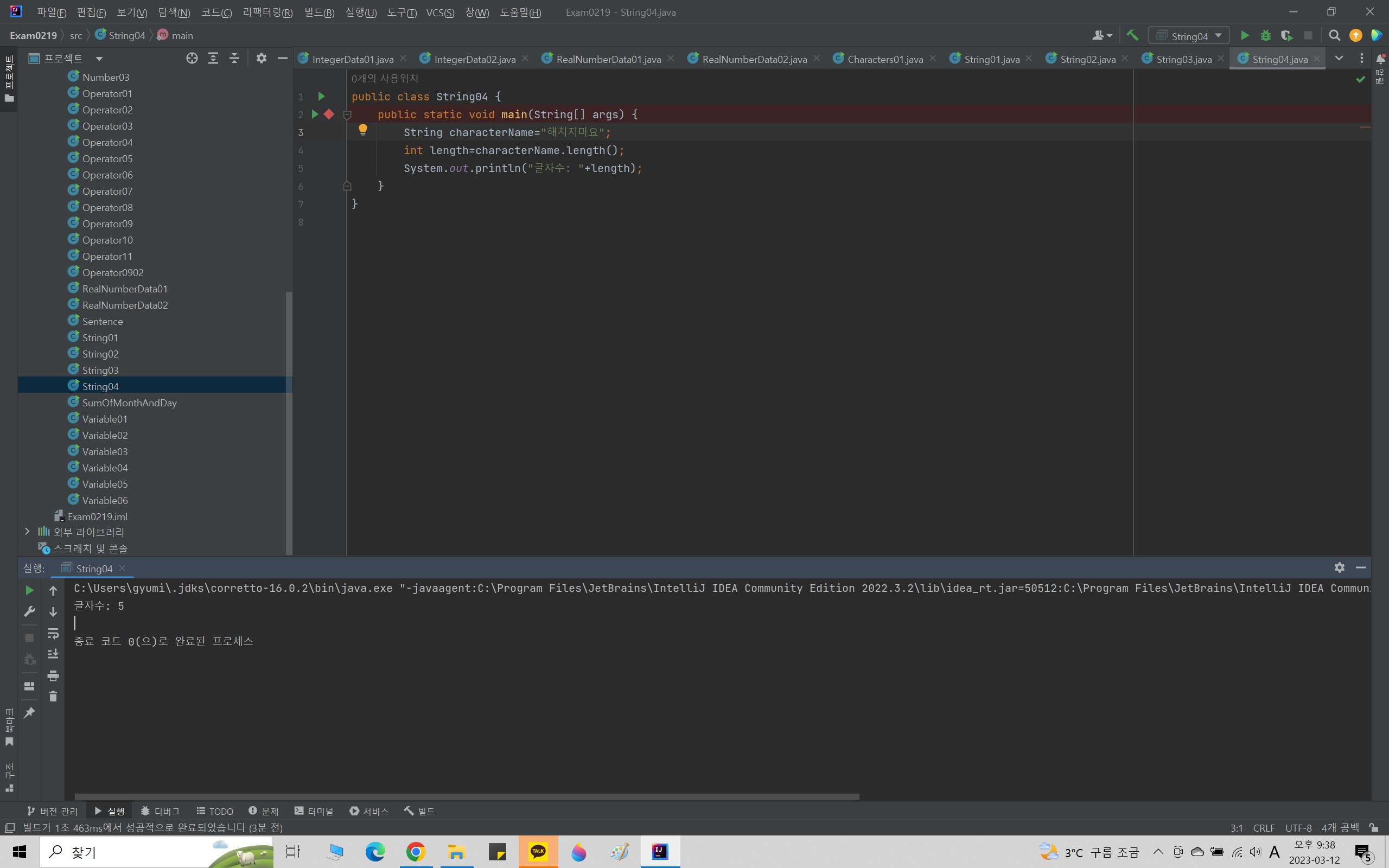Click UTF-8 encoding in status bar

(1298, 827)
